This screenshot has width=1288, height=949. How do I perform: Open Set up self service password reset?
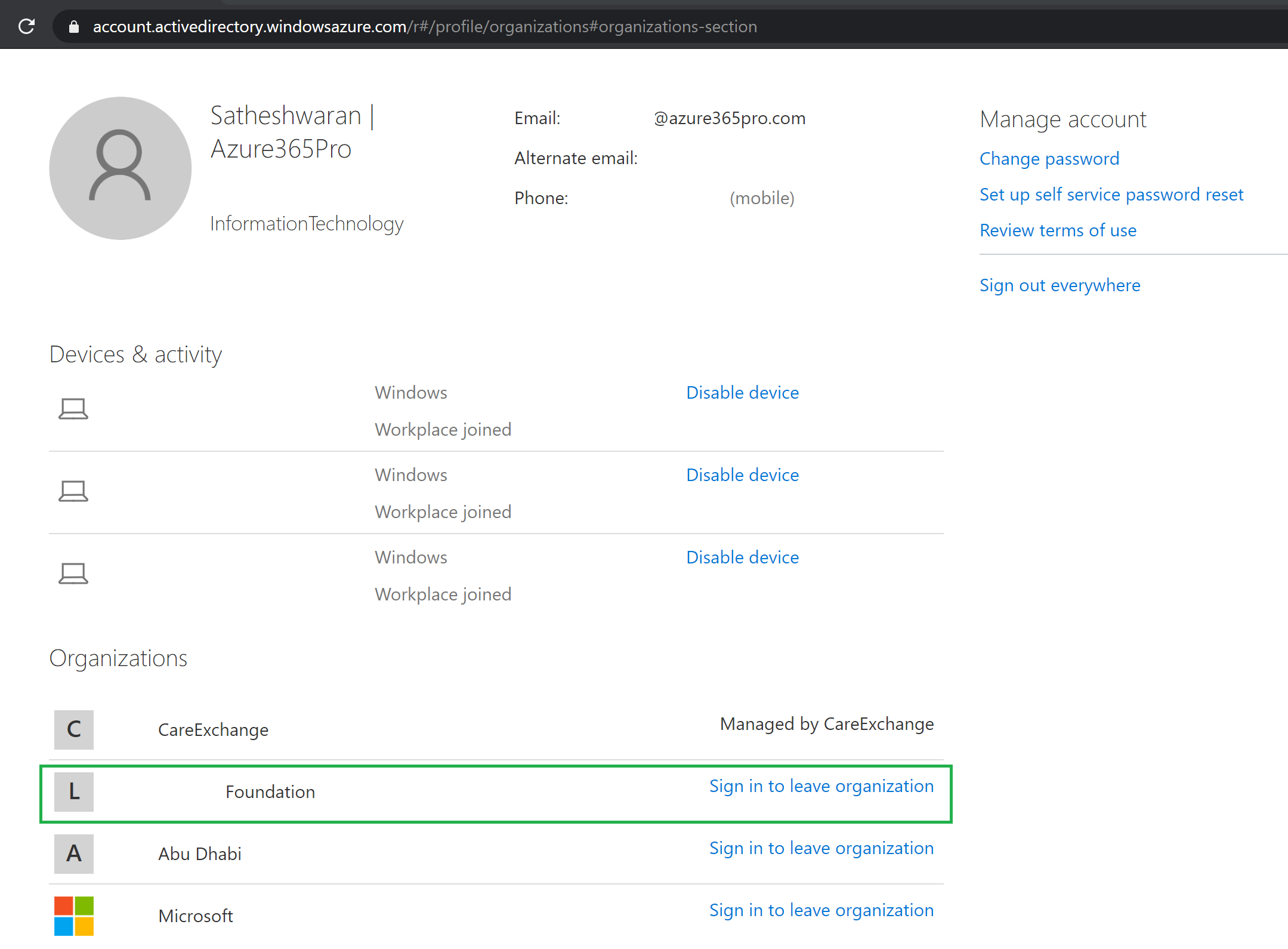tap(1111, 195)
